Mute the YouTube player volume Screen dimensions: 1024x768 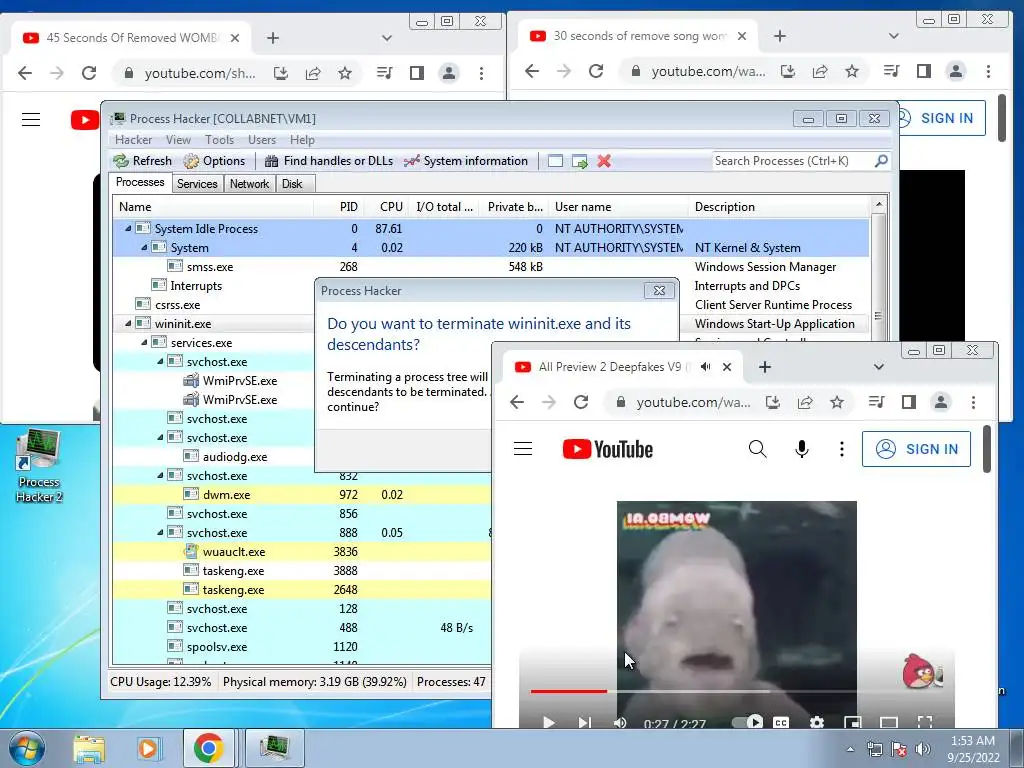620,722
